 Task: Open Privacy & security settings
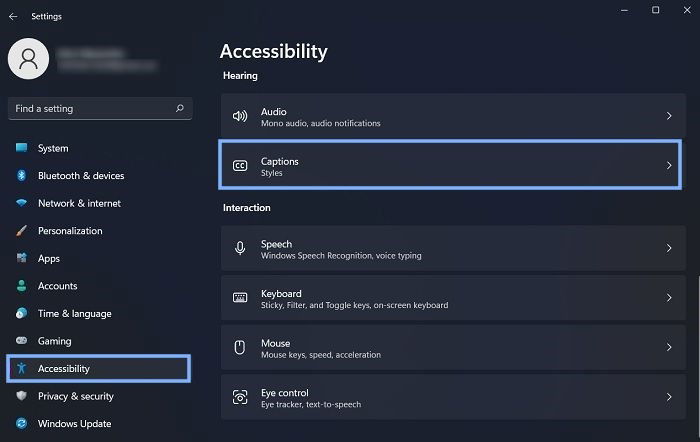coord(99,396)
